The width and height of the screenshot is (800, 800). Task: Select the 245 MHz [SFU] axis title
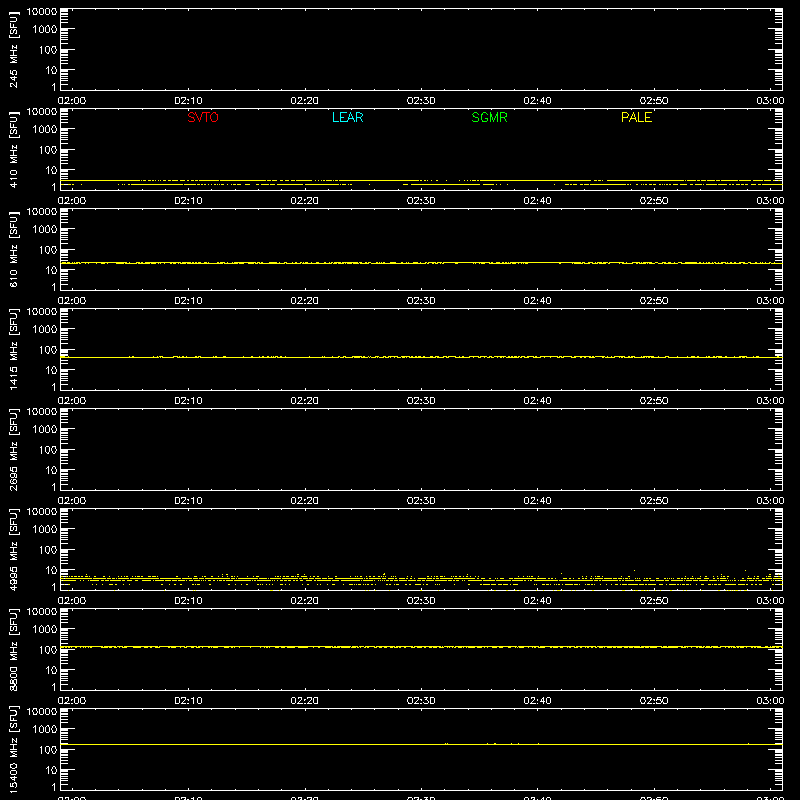13,50
